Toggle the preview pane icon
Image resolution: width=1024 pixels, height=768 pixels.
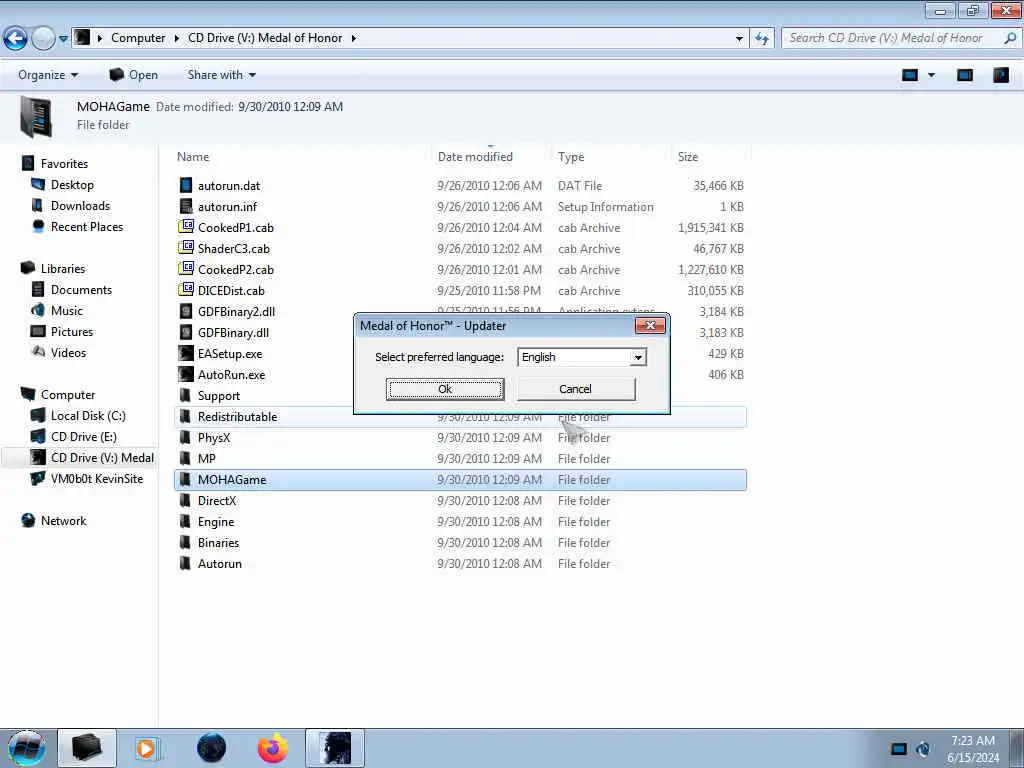pos(965,75)
